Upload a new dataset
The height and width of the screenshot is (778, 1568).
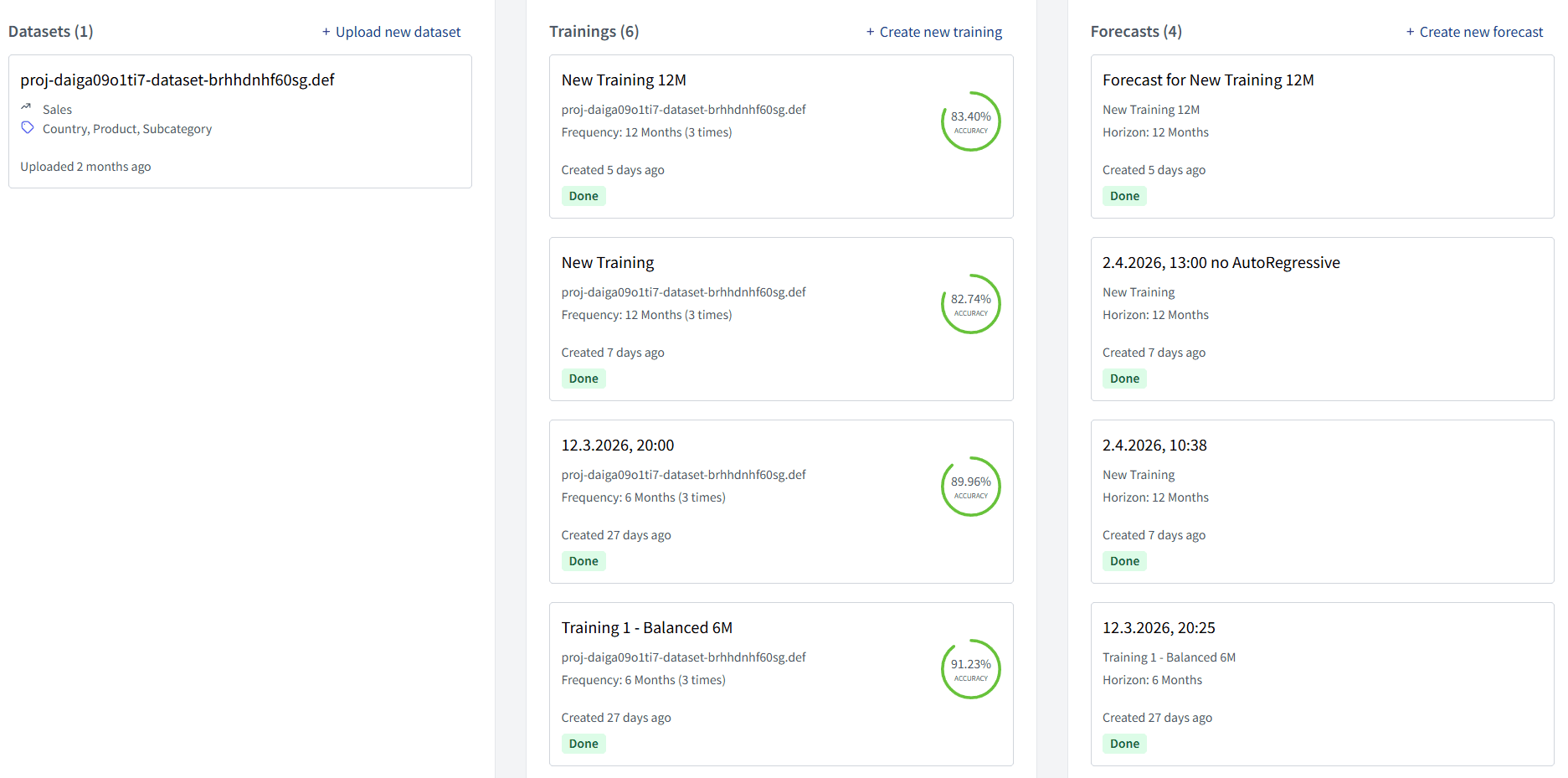[x=391, y=32]
